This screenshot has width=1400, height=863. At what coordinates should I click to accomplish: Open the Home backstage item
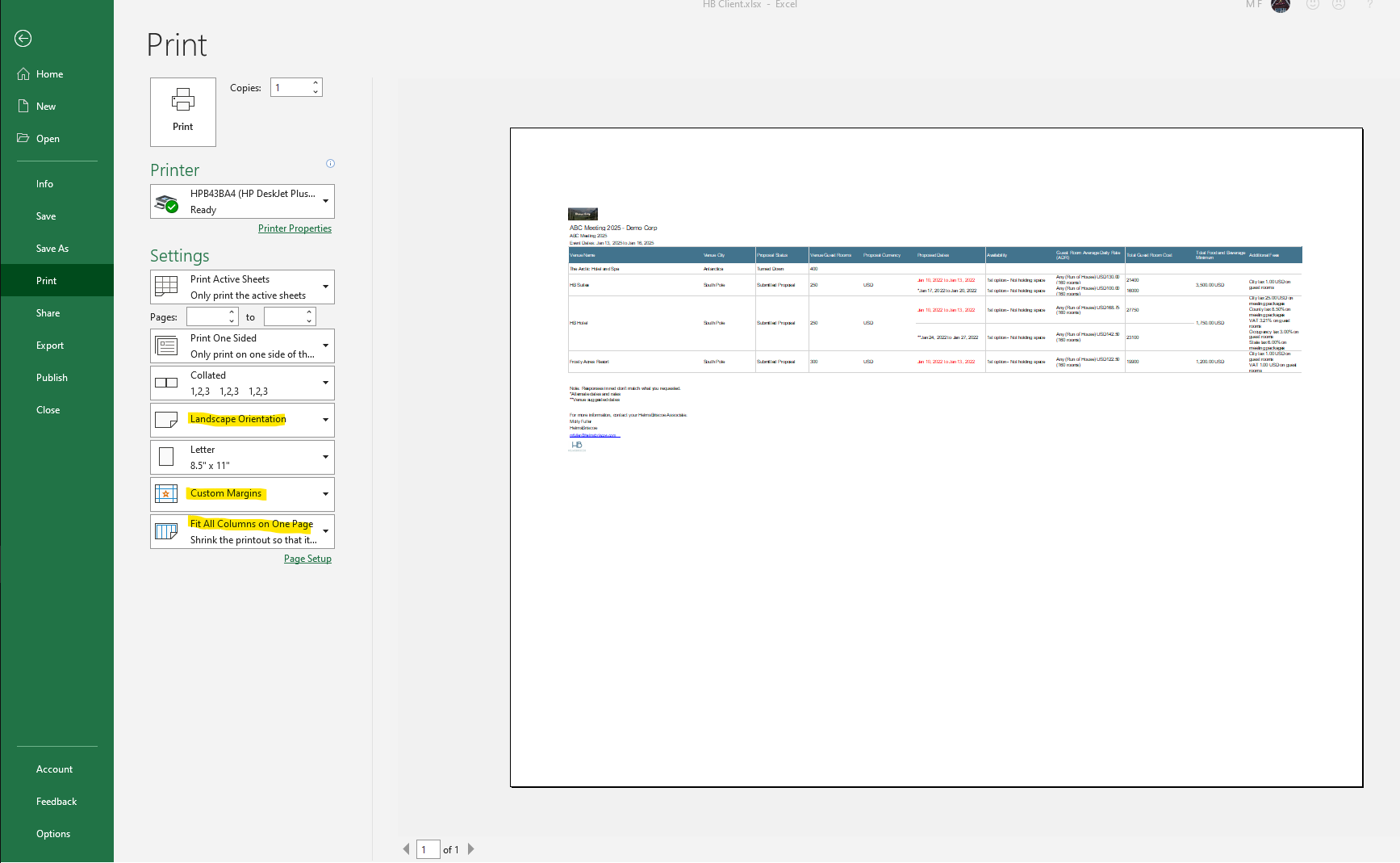49,74
